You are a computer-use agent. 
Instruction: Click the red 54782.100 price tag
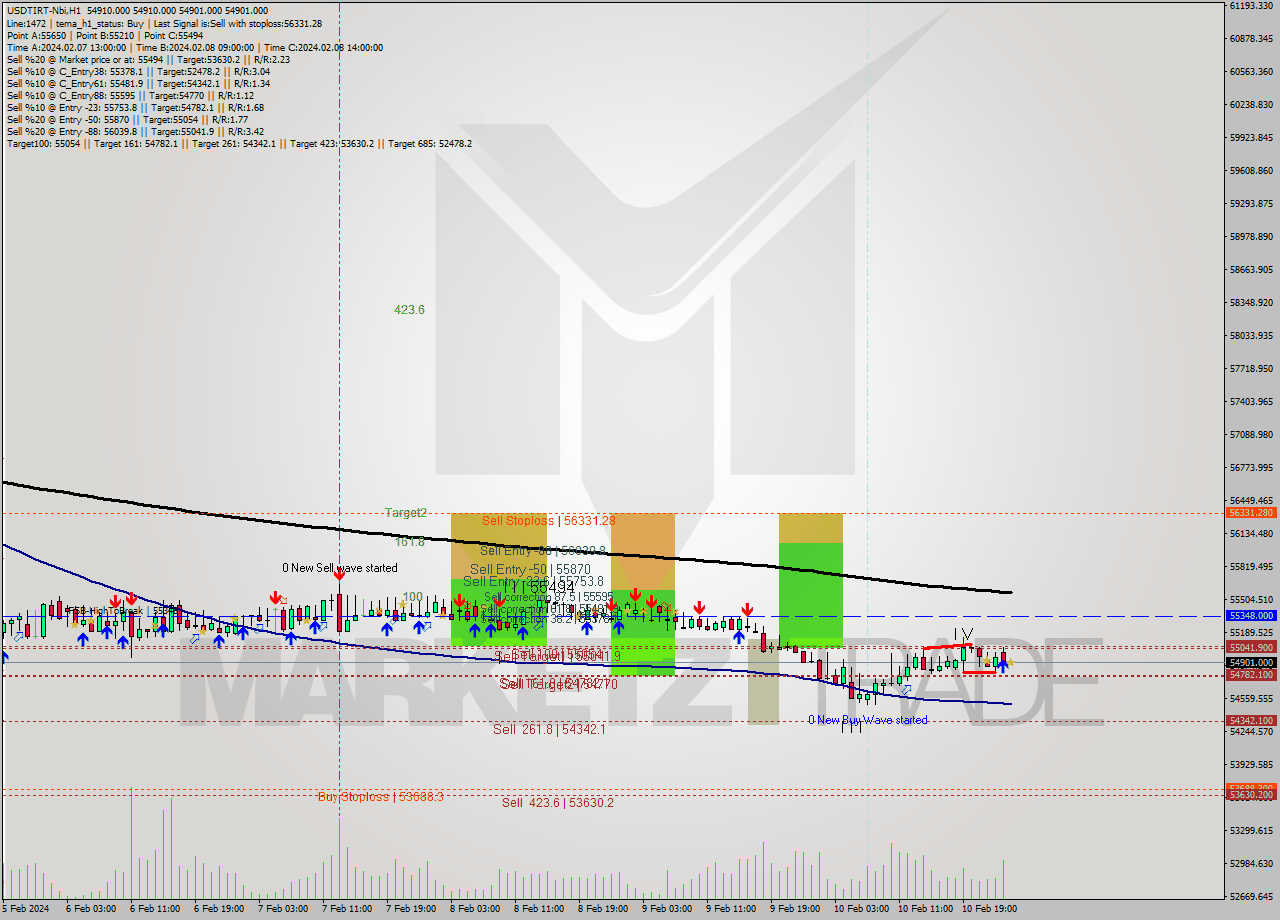1251,675
